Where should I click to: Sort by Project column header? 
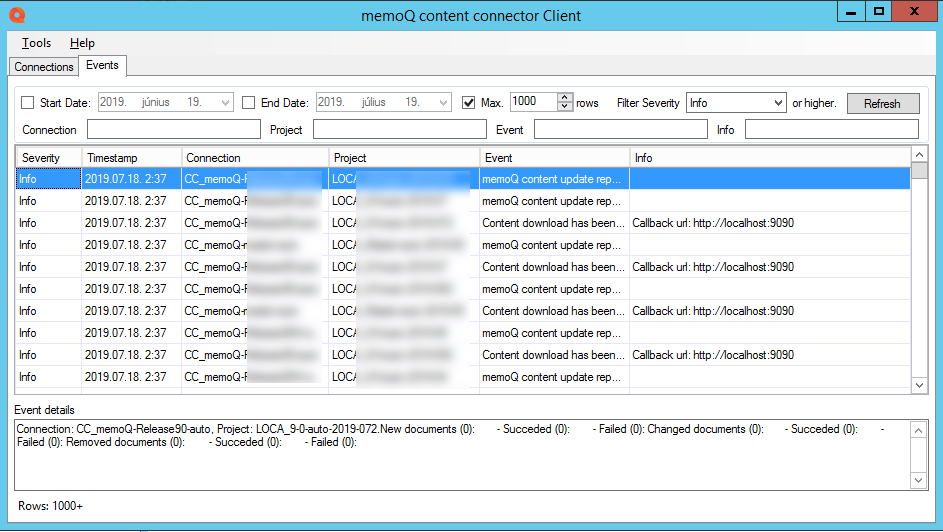tap(404, 158)
